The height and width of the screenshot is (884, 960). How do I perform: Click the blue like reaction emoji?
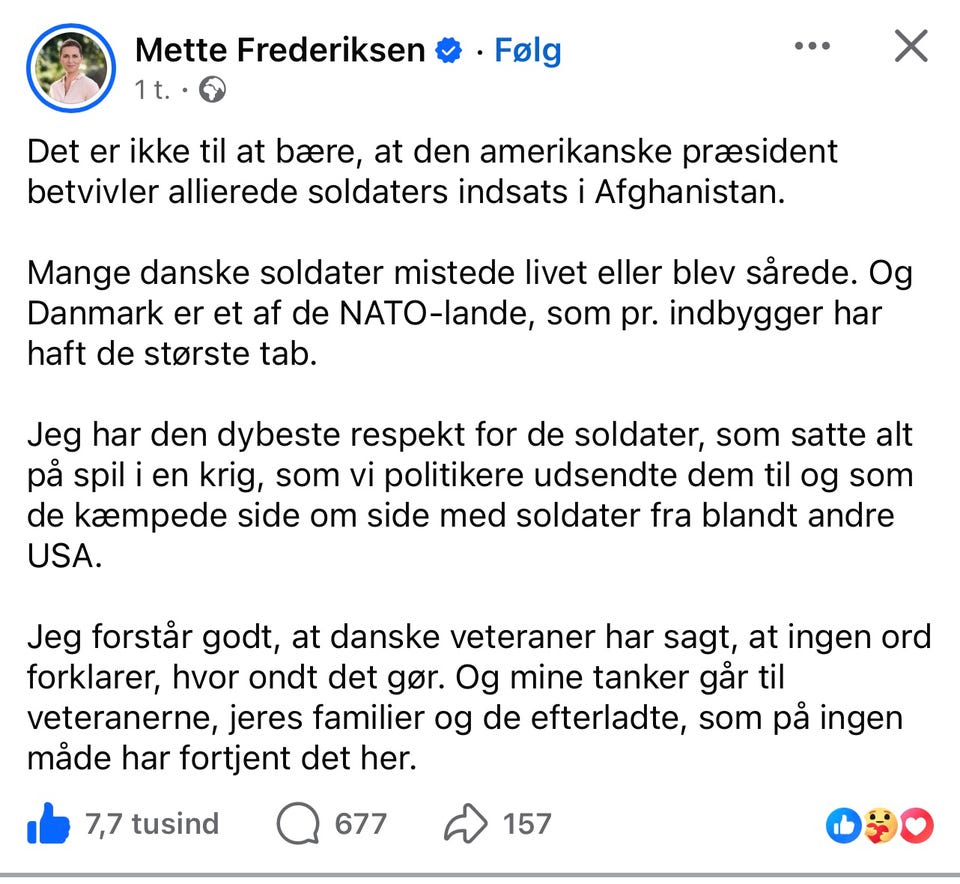tap(843, 824)
